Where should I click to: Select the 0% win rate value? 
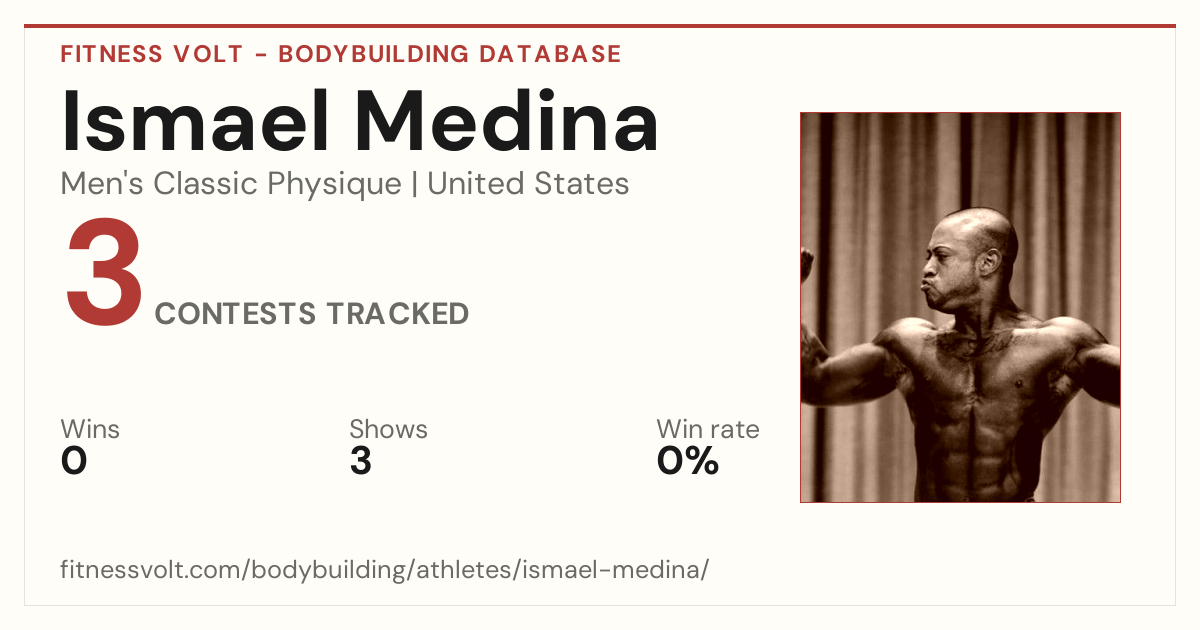tap(688, 461)
